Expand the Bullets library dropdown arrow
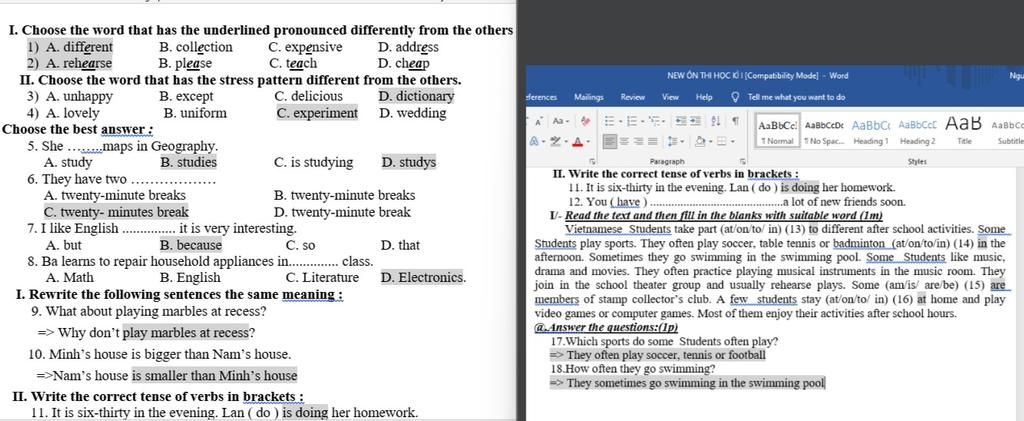1024x421 pixels. pos(620,121)
